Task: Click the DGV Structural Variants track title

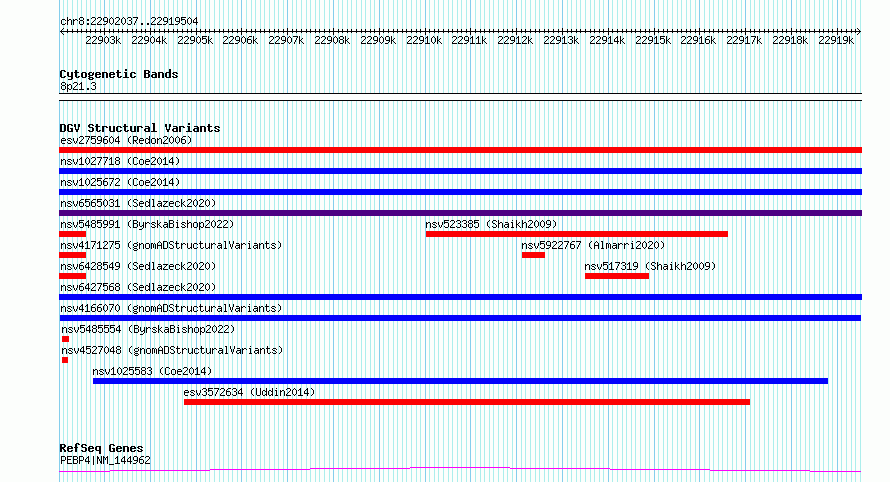Action: click(x=140, y=128)
